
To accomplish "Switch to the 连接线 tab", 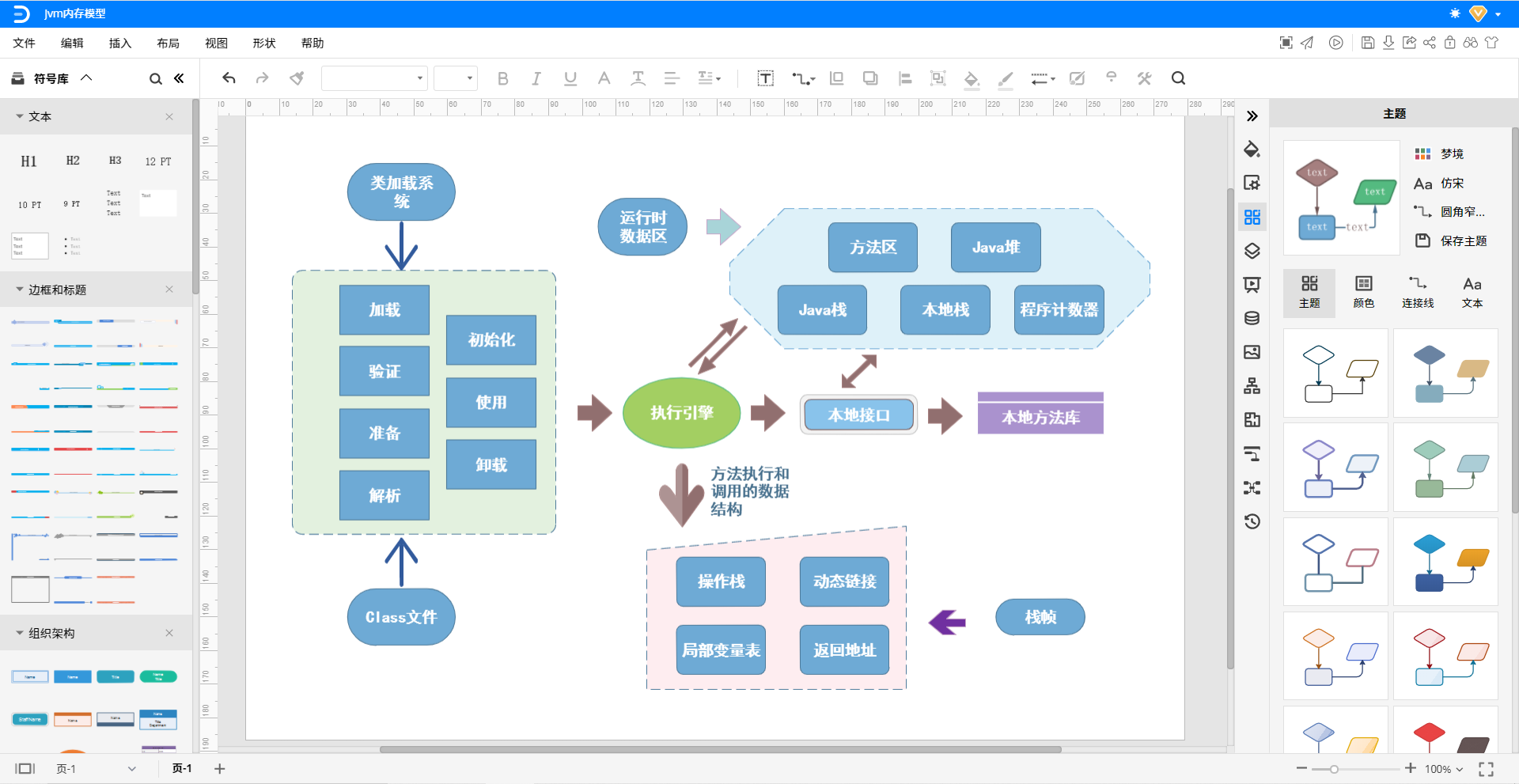I will point(1418,292).
